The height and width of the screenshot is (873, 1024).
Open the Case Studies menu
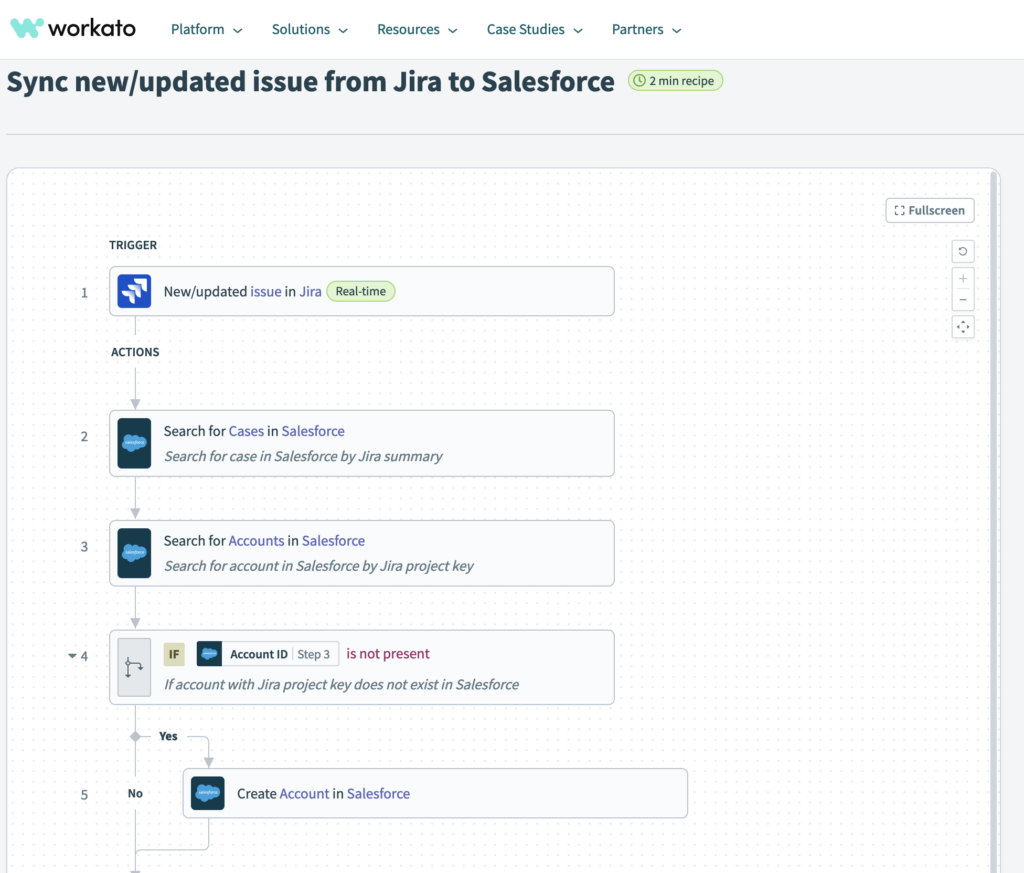click(x=534, y=30)
